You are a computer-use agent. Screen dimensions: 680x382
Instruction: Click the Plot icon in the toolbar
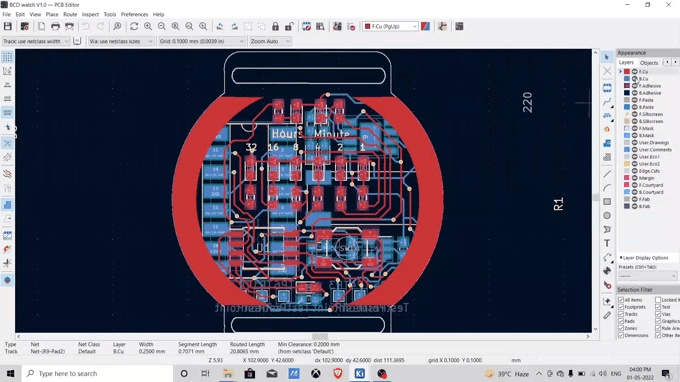click(x=69, y=26)
